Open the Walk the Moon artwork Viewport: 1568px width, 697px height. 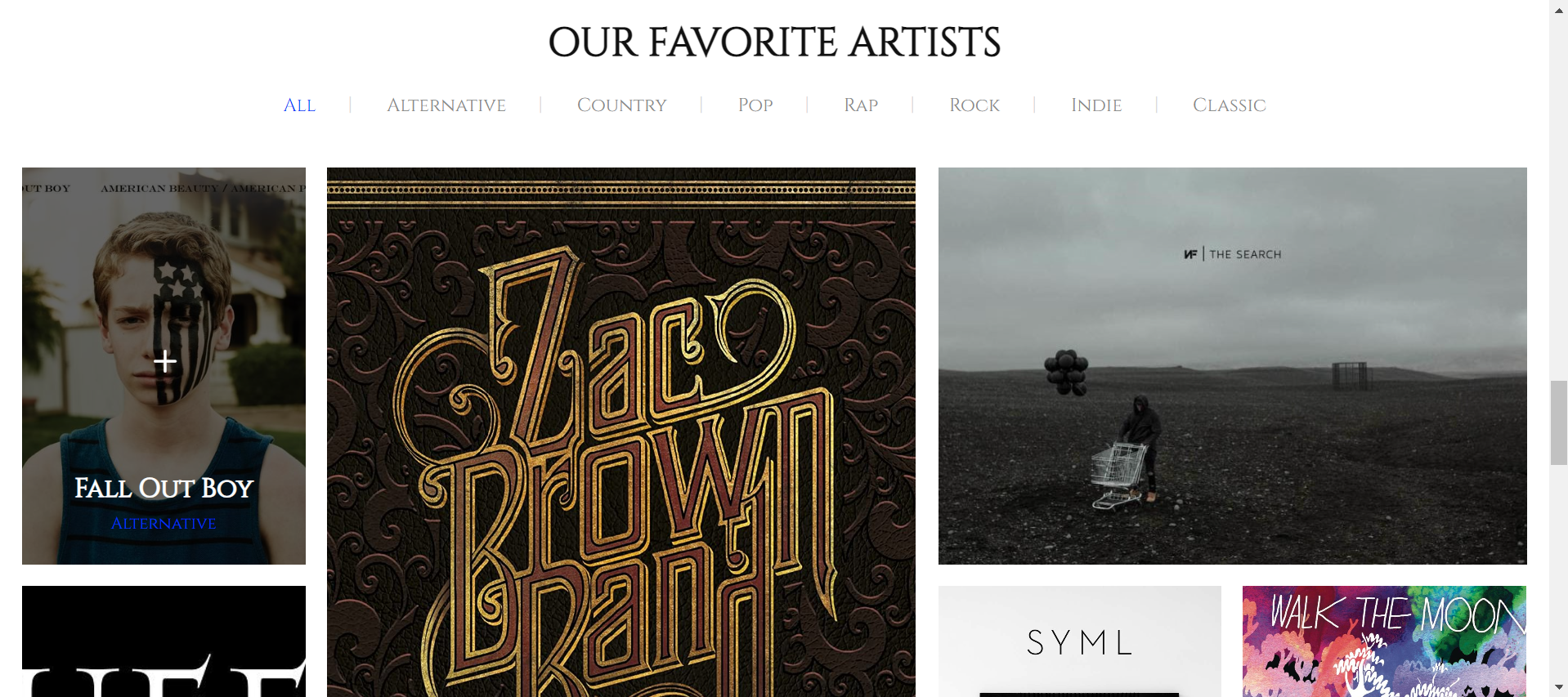tap(1384, 641)
